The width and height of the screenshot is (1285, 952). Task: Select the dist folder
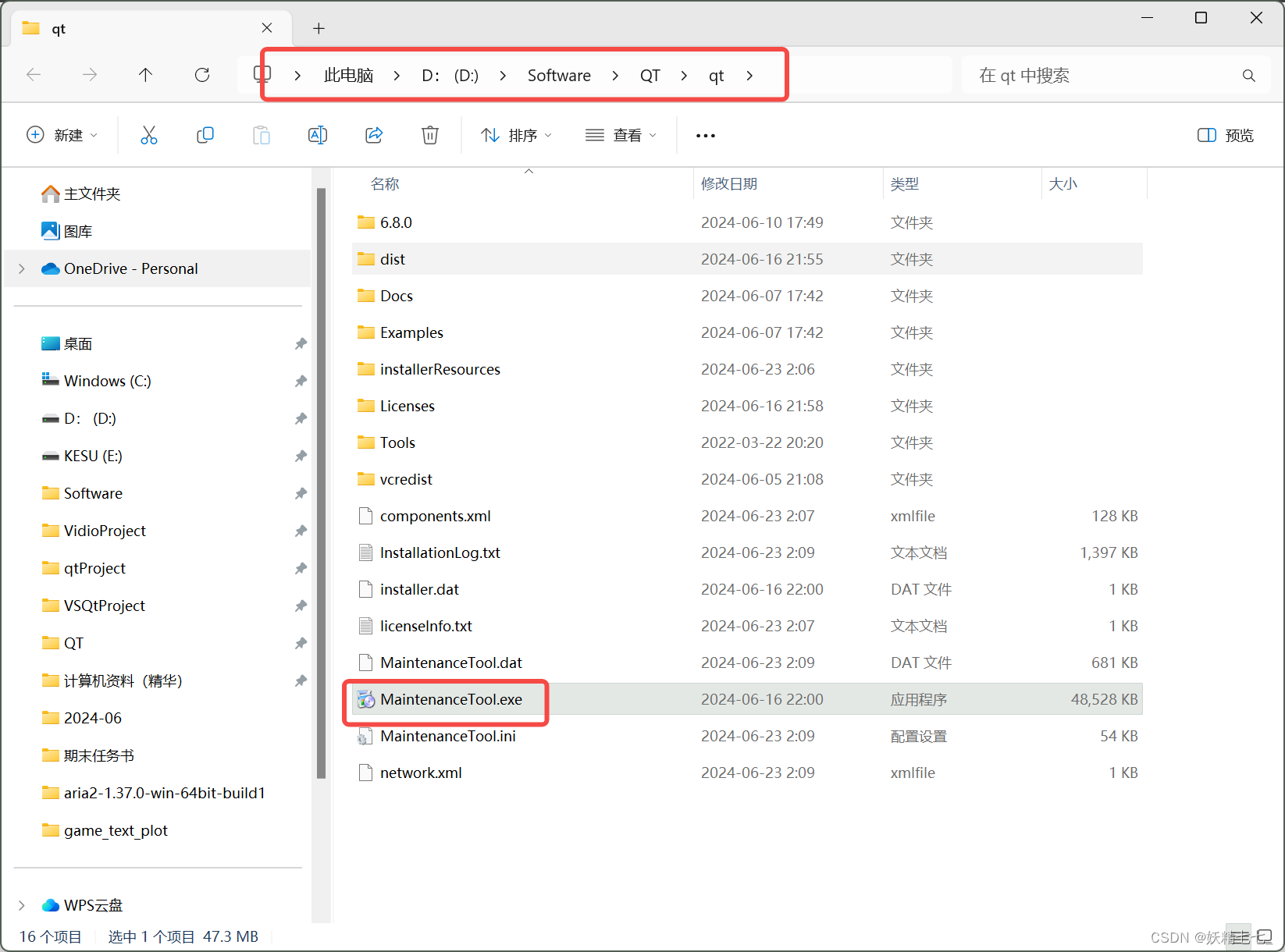pos(747,259)
